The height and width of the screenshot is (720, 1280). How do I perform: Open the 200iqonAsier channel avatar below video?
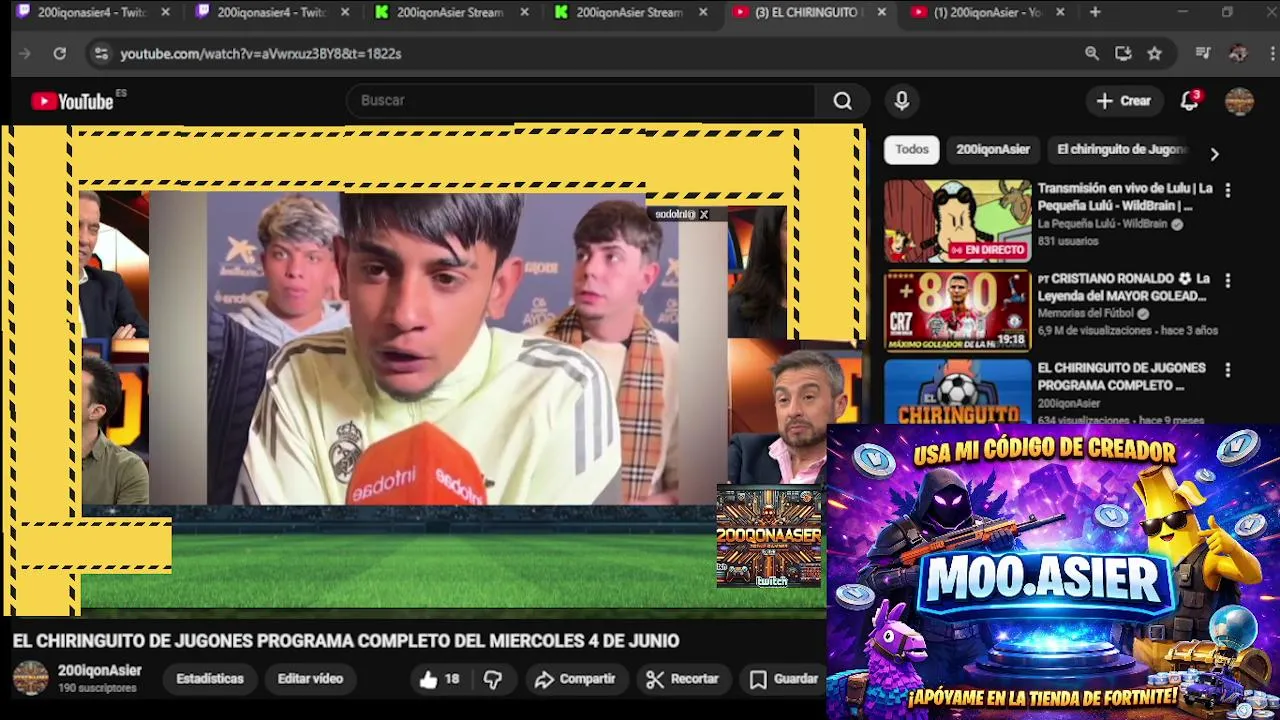pyautogui.click(x=30, y=678)
